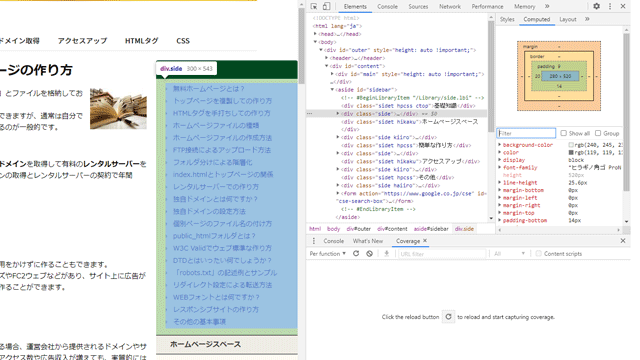The height and width of the screenshot is (360, 640).
Task: Click the CSS navigation link
Action: pos(183,41)
